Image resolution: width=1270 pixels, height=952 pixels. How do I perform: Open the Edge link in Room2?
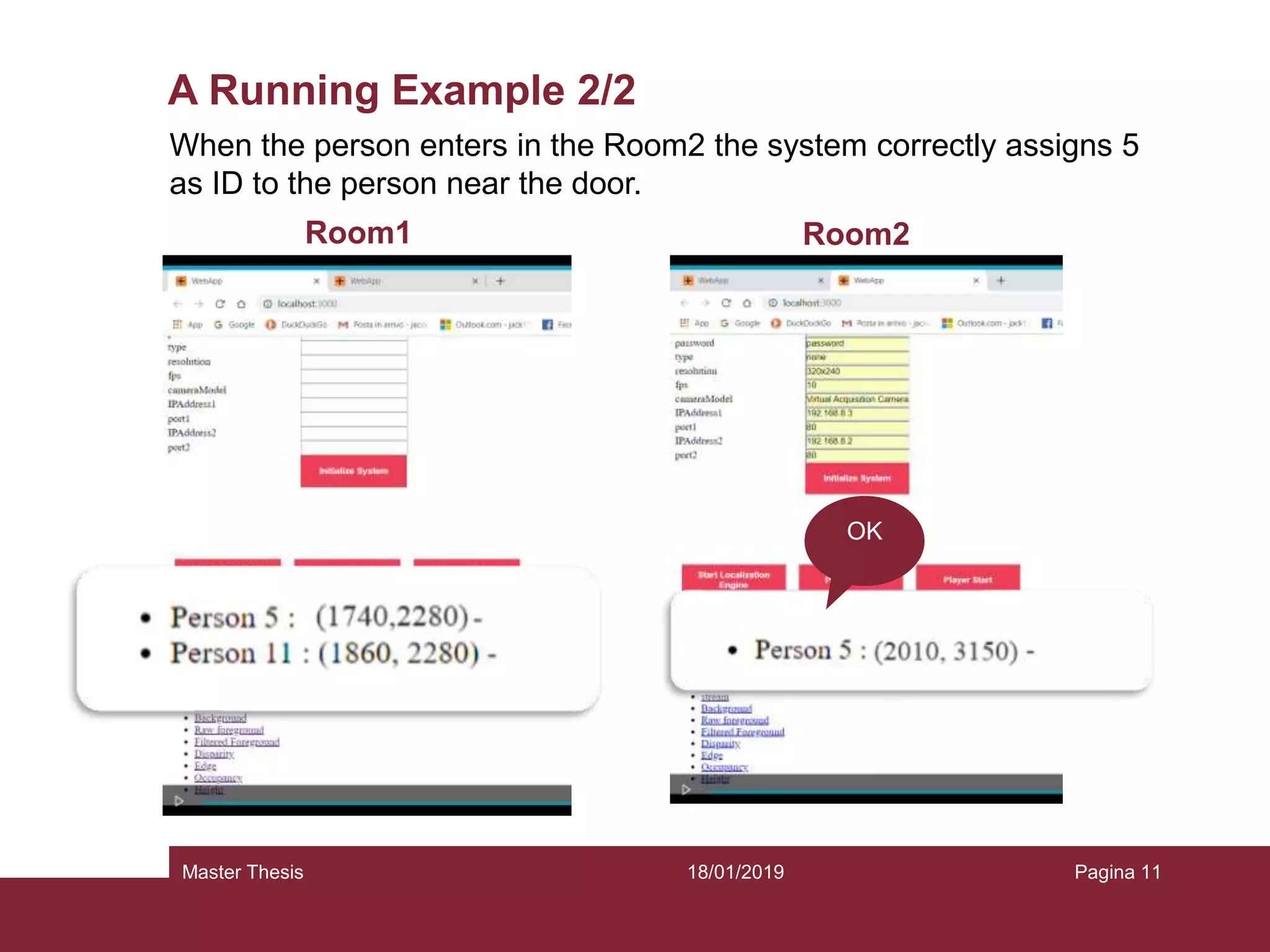(712, 756)
